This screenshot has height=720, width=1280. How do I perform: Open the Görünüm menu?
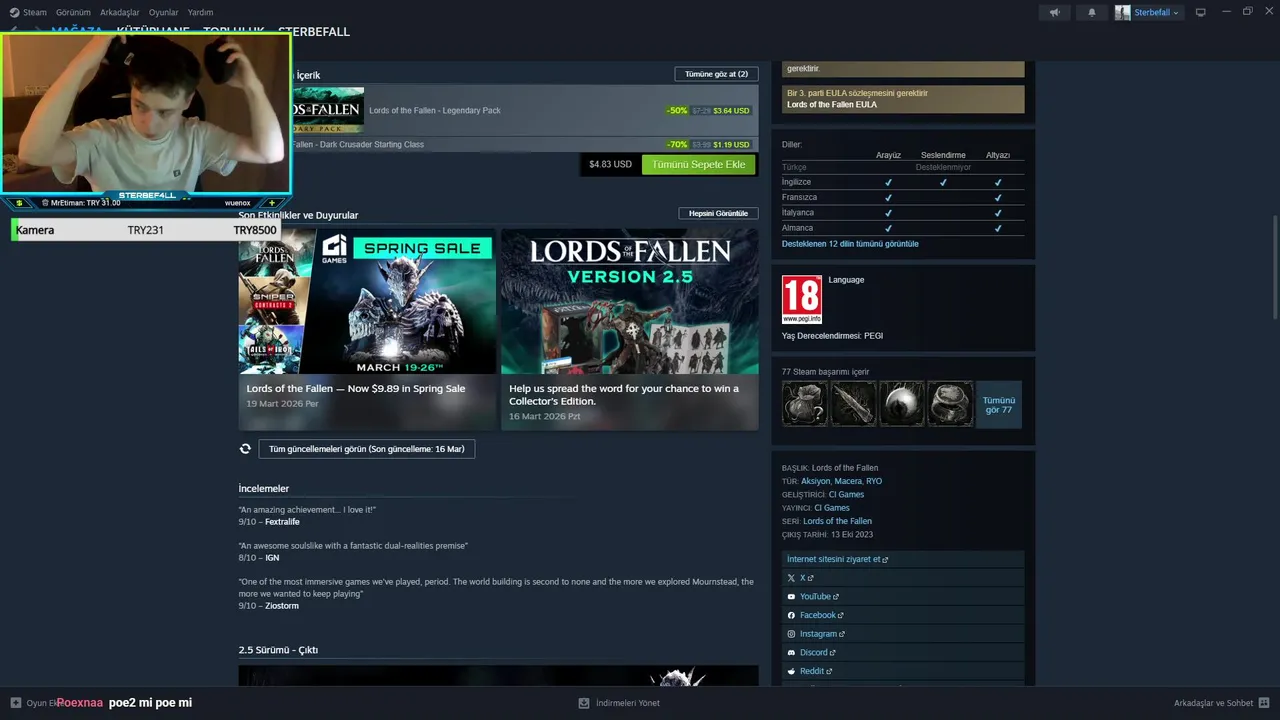pyautogui.click(x=73, y=12)
